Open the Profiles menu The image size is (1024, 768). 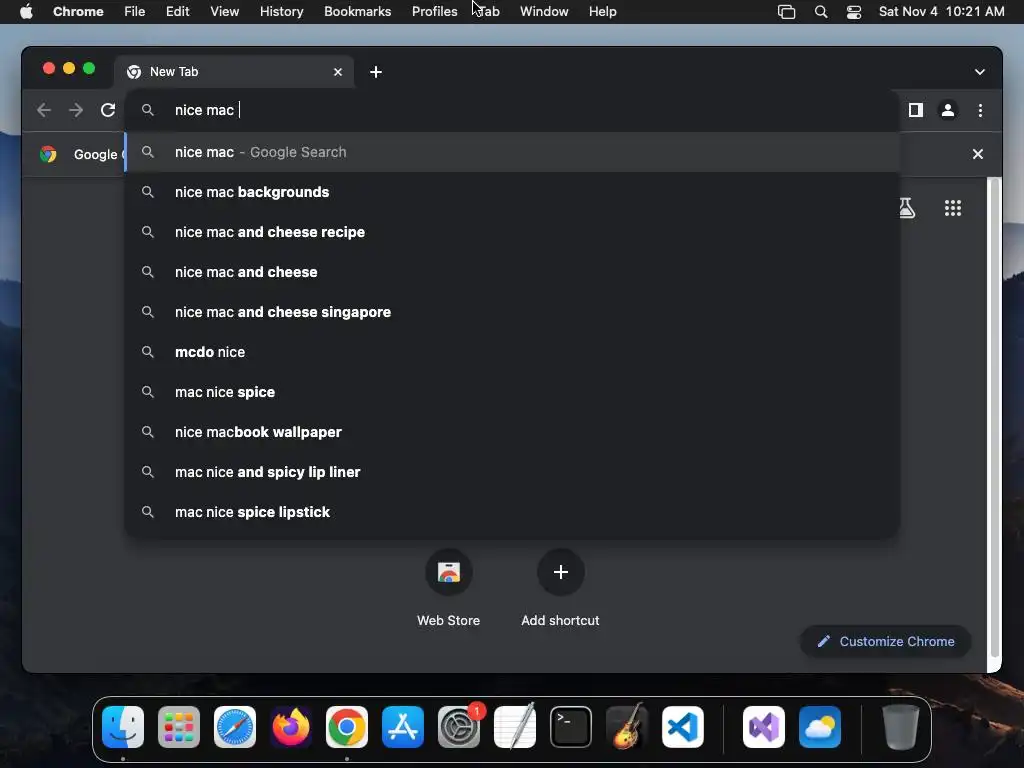[434, 11]
